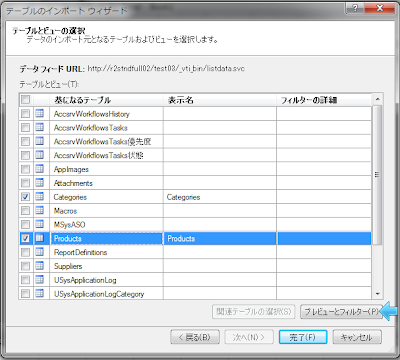Click table icon for ReportDefinitions row
Image resolution: width=400 pixels, height=360 pixels.
[40, 252]
